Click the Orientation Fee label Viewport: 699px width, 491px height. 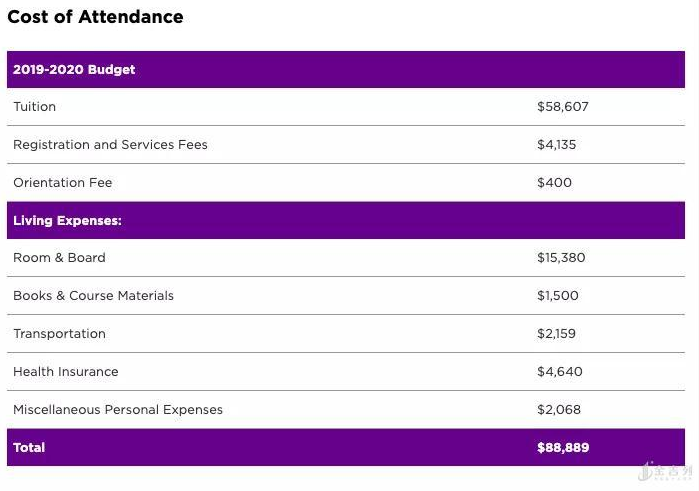(x=63, y=183)
